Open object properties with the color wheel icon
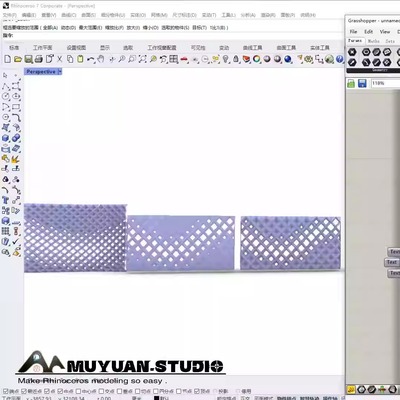 point(257,59)
